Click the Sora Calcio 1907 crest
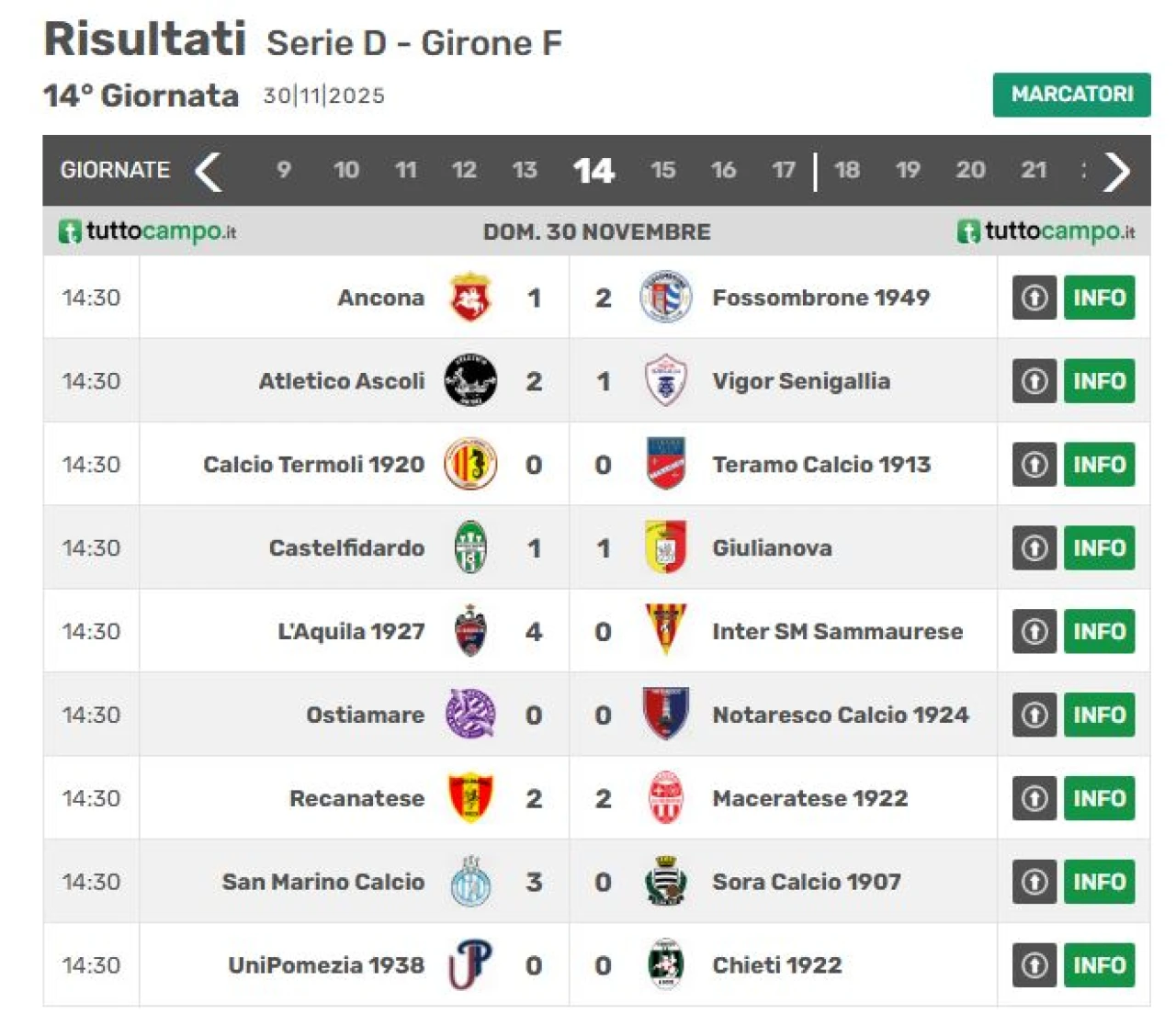 pos(665,881)
